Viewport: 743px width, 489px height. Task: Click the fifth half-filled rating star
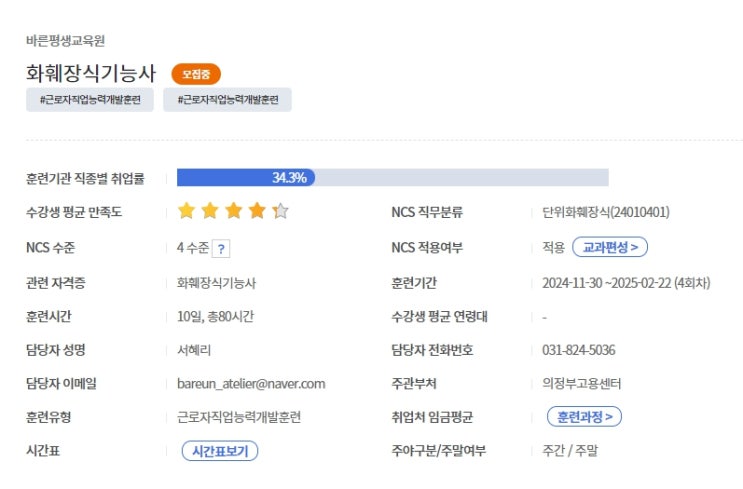click(280, 211)
